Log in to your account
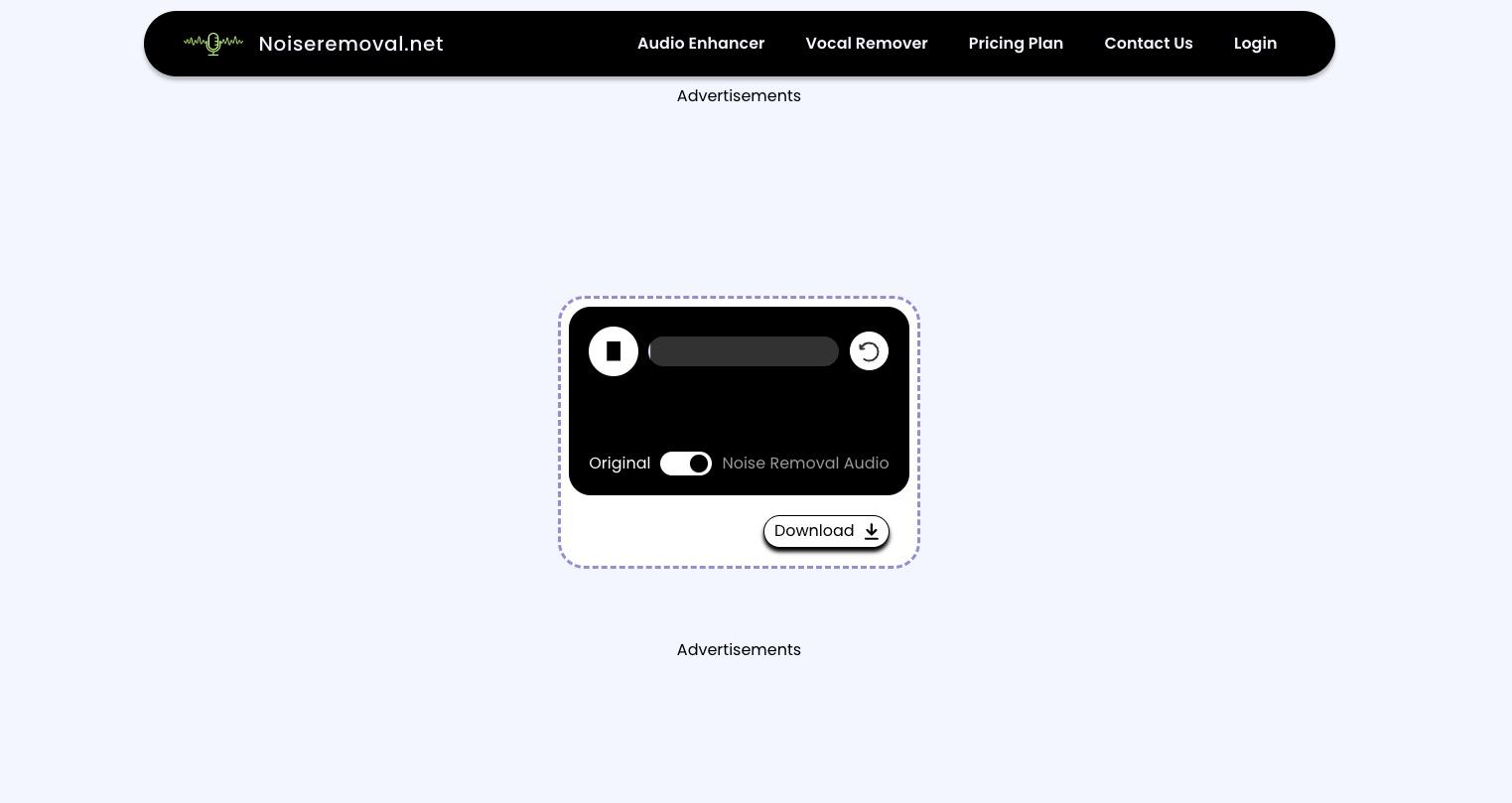1512x803 pixels. [x=1255, y=44]
